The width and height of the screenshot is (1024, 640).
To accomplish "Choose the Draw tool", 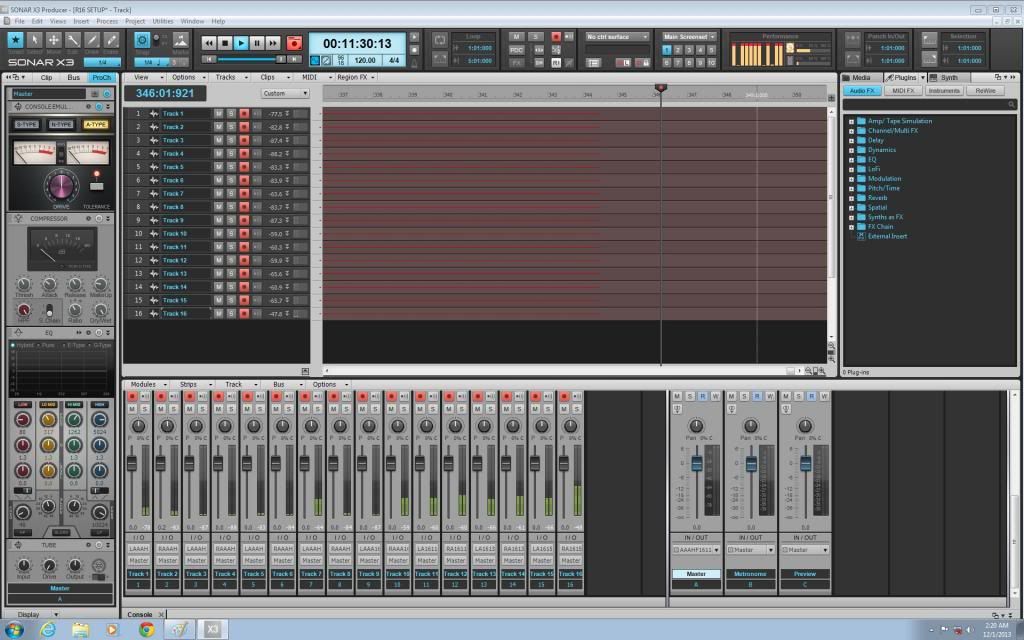I will [92, 41].
